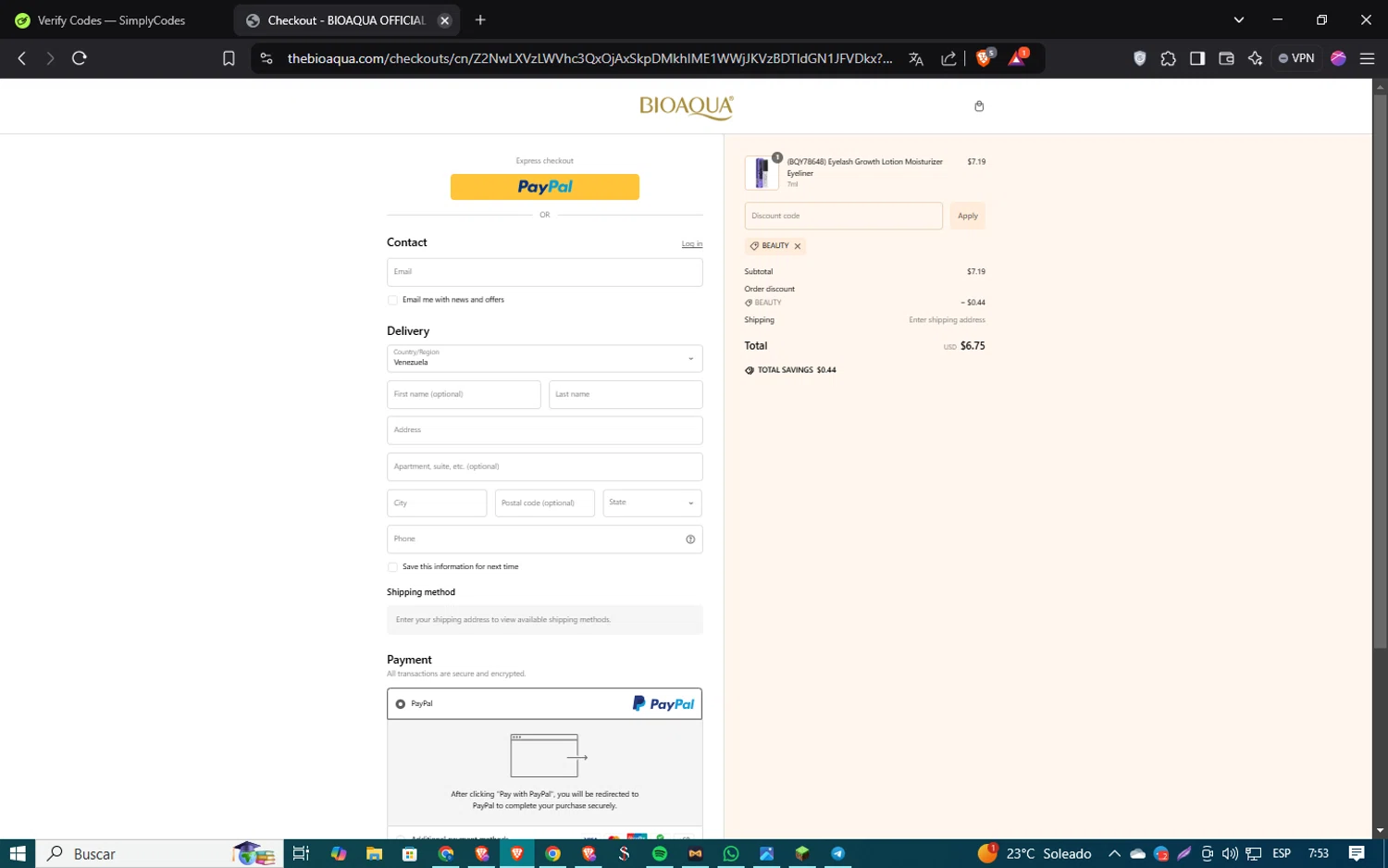Open a new browser tab
1388x868 pixels.
coord(480,20)
